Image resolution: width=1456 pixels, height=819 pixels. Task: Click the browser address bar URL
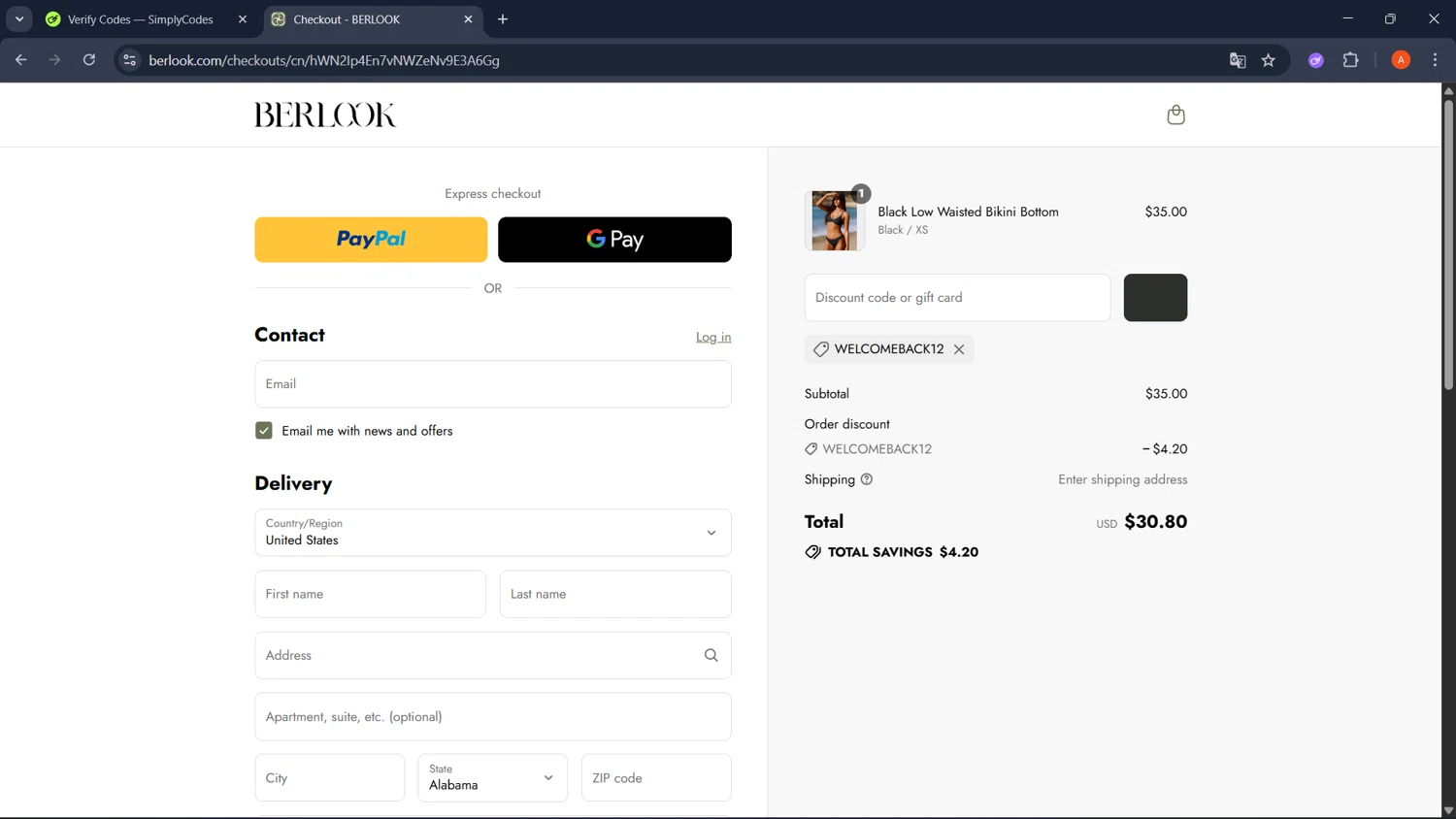324,60
